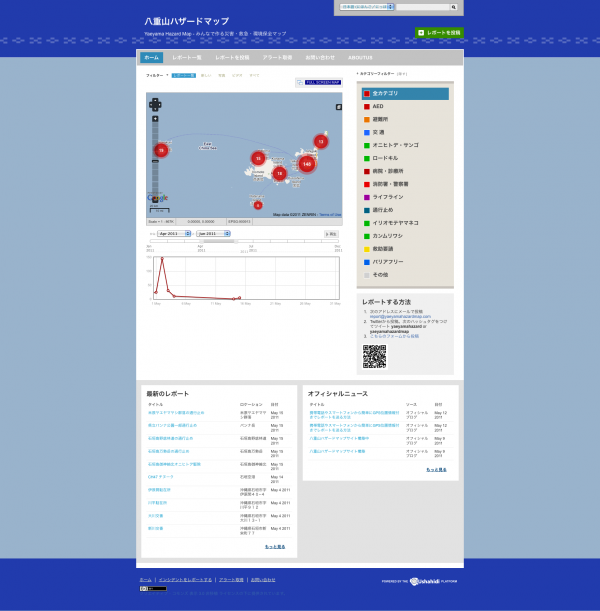Open the アラート取得 navigation tab
600x611 pixels.
tap(277, 58)
